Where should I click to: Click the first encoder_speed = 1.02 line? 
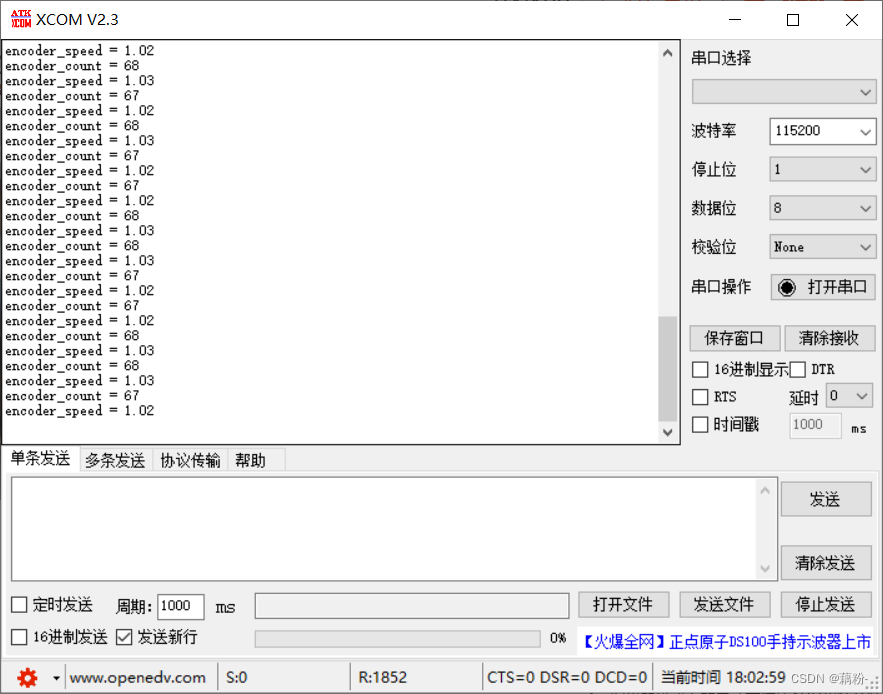[79, 51]
